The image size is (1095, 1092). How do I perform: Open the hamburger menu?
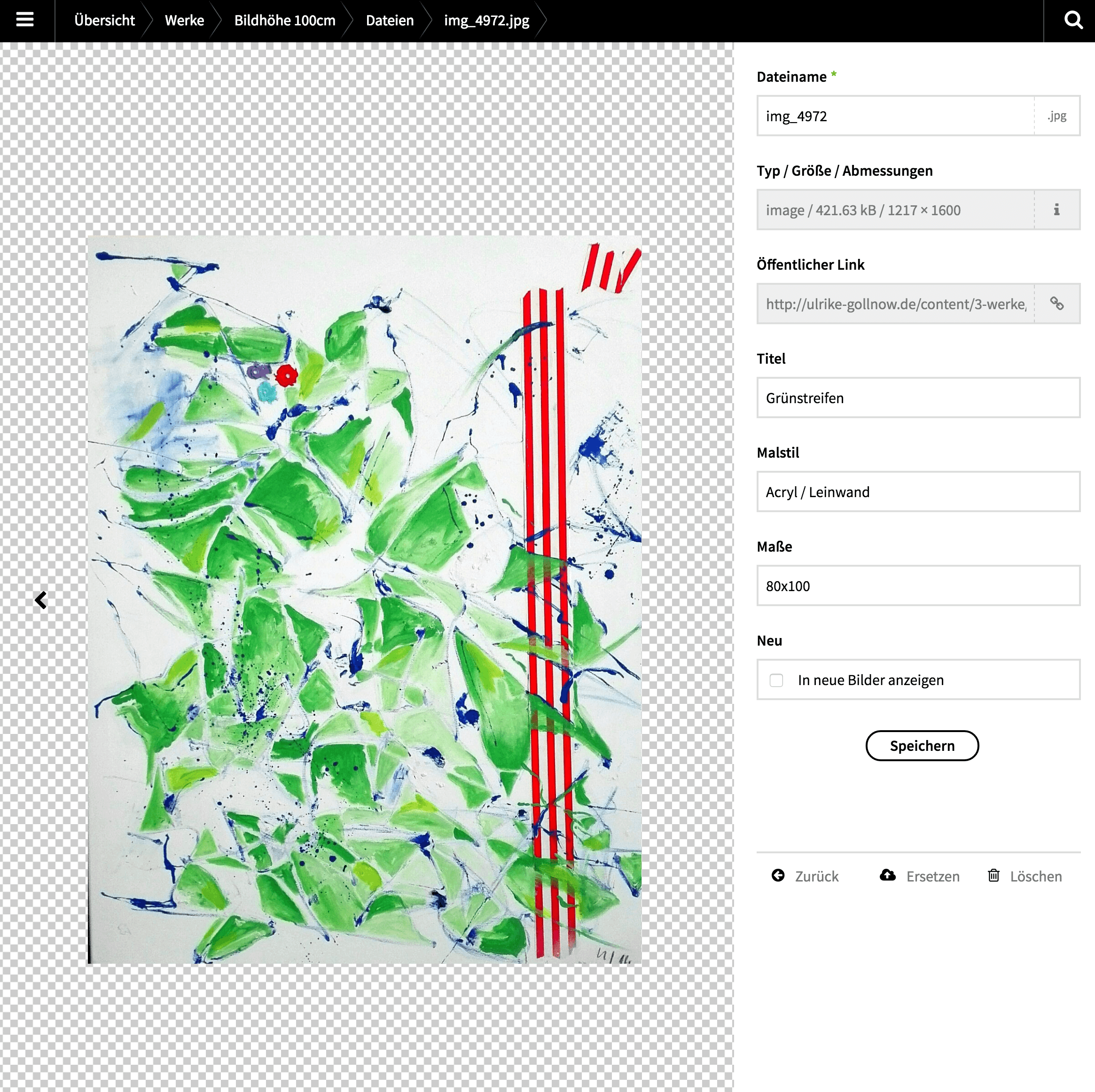point(25,20)
